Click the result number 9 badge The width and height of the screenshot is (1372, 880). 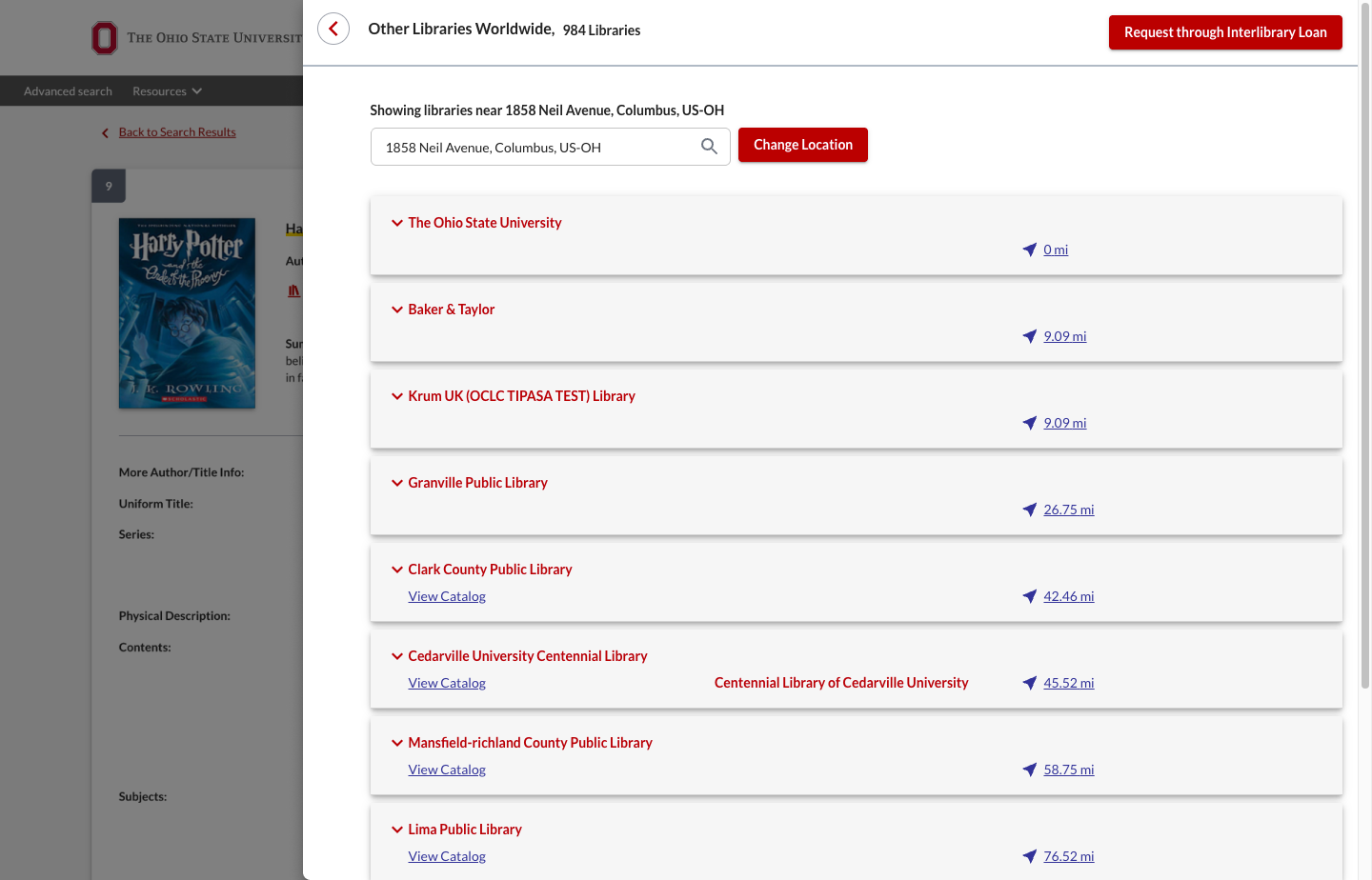click(109, 186)
